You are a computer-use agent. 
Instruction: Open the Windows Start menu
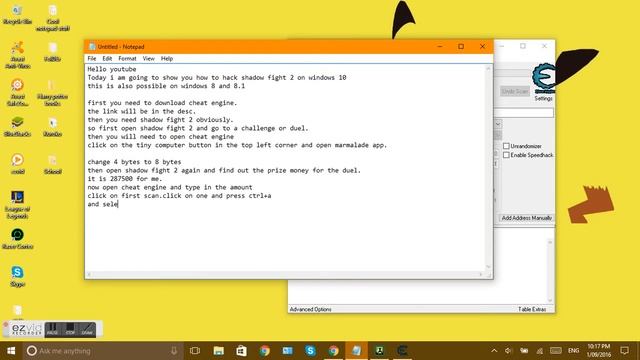(11, 351)
